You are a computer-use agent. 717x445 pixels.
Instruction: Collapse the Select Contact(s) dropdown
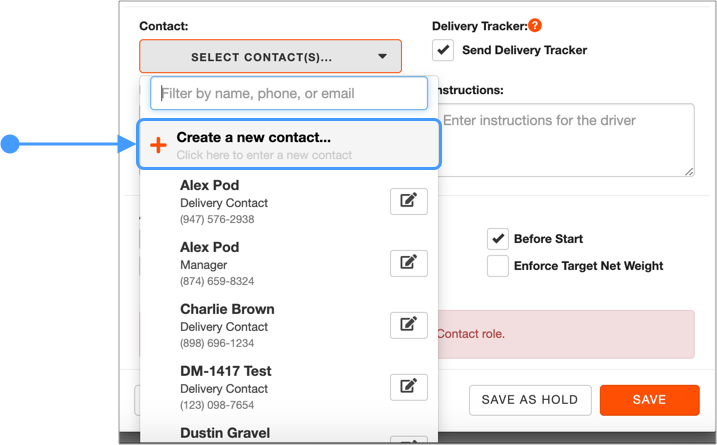[271, 57]
